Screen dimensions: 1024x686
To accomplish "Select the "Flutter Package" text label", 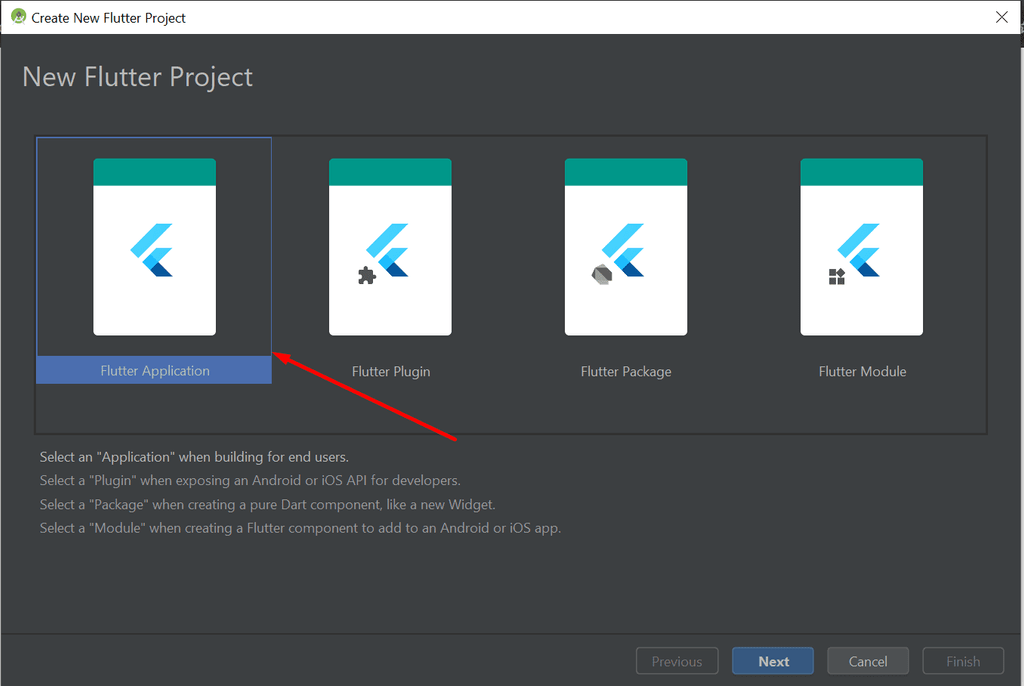I will (x=626, y=371).
